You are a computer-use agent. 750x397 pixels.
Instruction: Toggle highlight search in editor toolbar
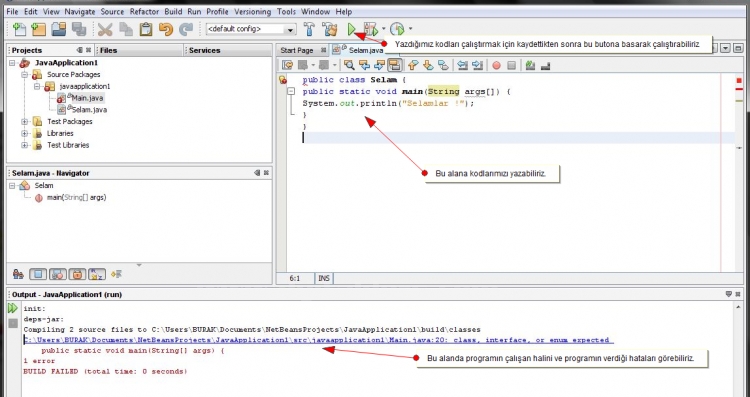(x=395, y=66)
